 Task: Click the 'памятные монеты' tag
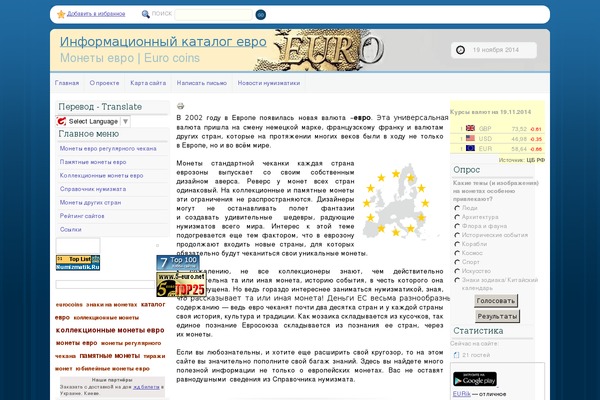pos(110,356)
